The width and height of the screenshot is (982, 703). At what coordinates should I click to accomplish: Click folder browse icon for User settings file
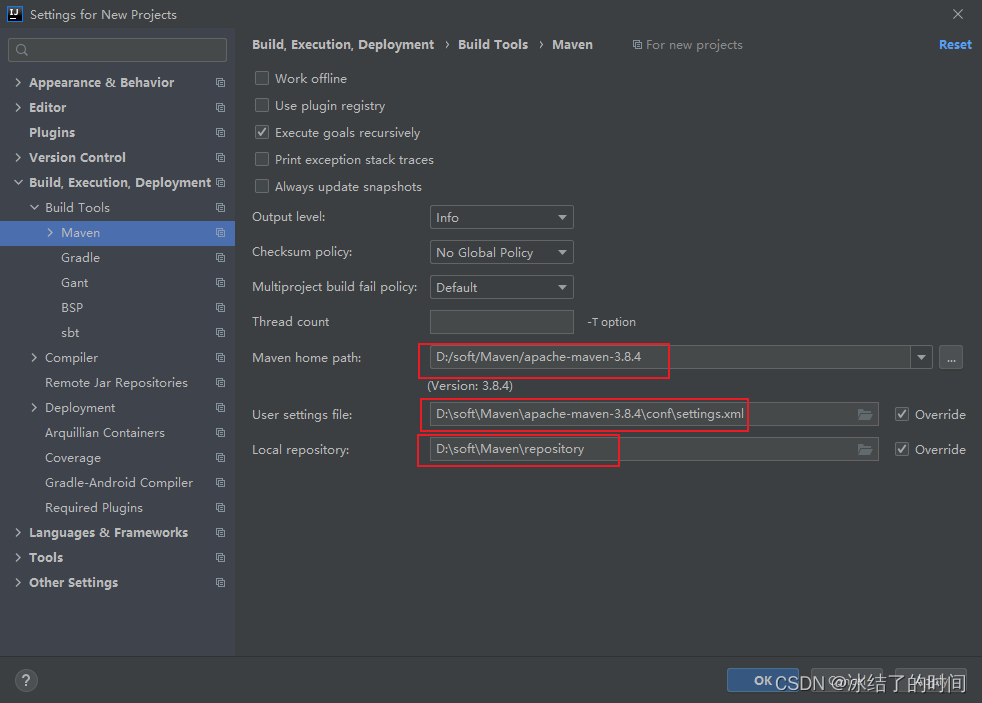coord(865,414)
